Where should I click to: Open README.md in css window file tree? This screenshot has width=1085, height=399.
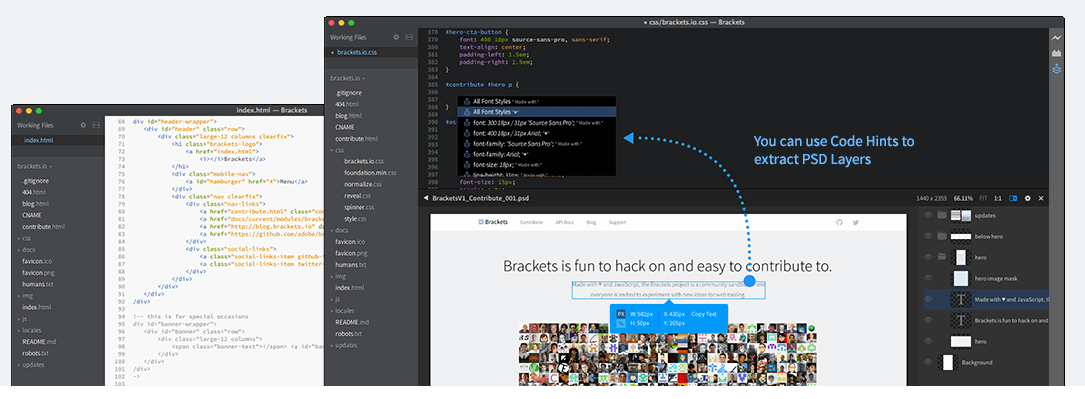pos(352,322)
